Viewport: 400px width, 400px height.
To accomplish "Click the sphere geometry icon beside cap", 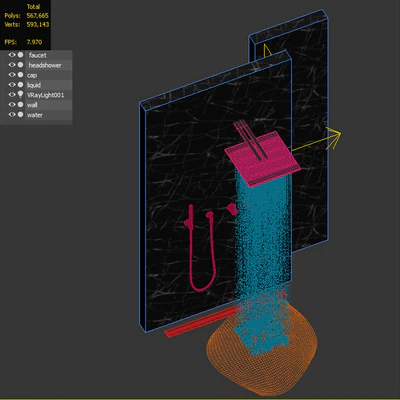I will tap(21, 75).
